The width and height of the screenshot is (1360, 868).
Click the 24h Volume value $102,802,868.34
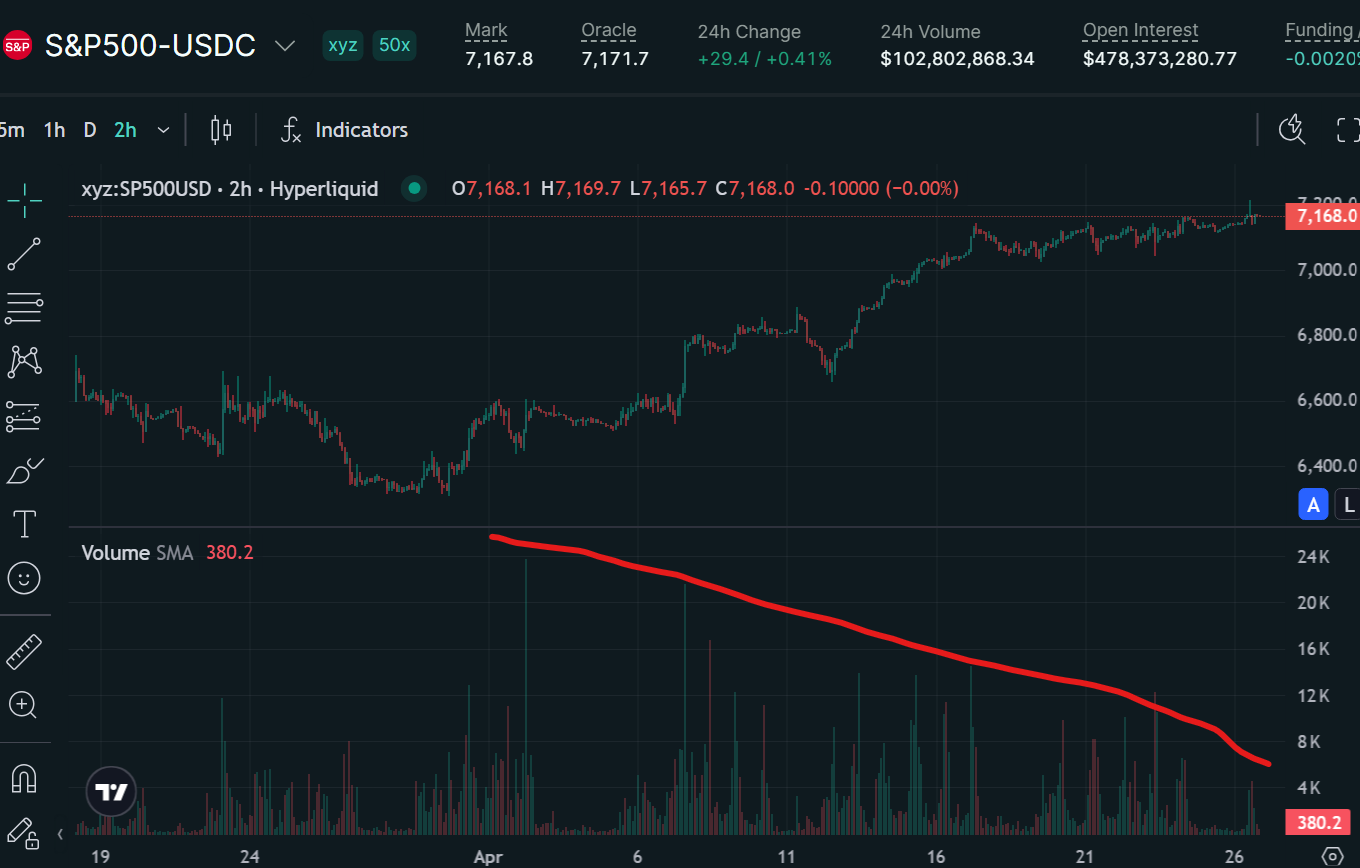point(957,59)
